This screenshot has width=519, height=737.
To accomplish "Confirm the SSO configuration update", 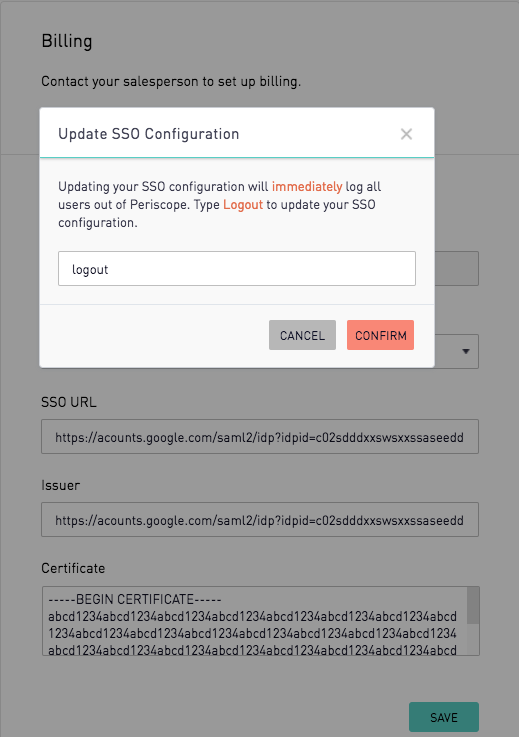I will [x=380, y=335].
